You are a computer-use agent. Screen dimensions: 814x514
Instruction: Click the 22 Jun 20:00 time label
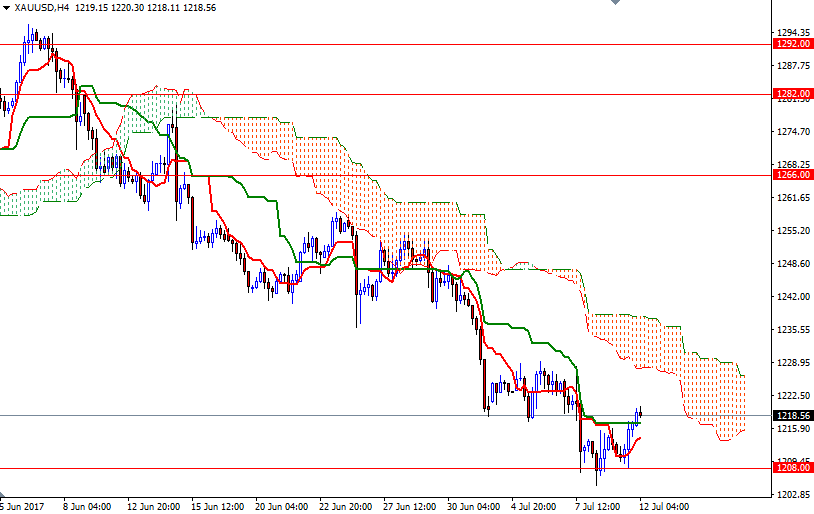click(346, 506)
